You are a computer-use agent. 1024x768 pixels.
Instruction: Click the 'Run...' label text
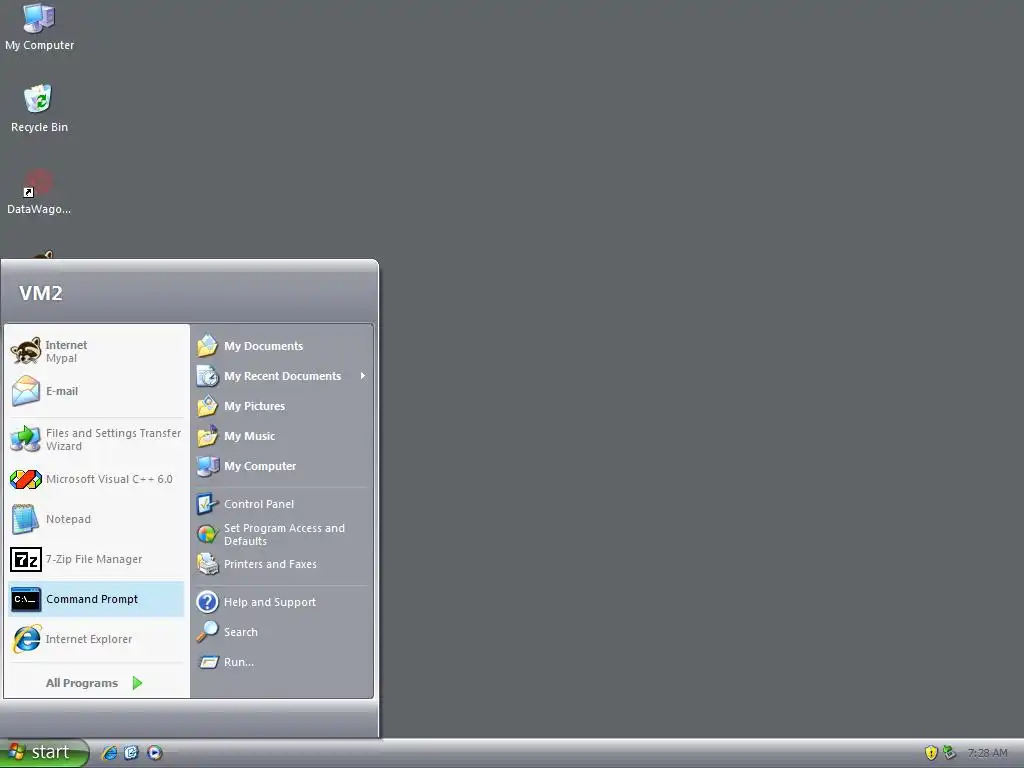[239, 662]
